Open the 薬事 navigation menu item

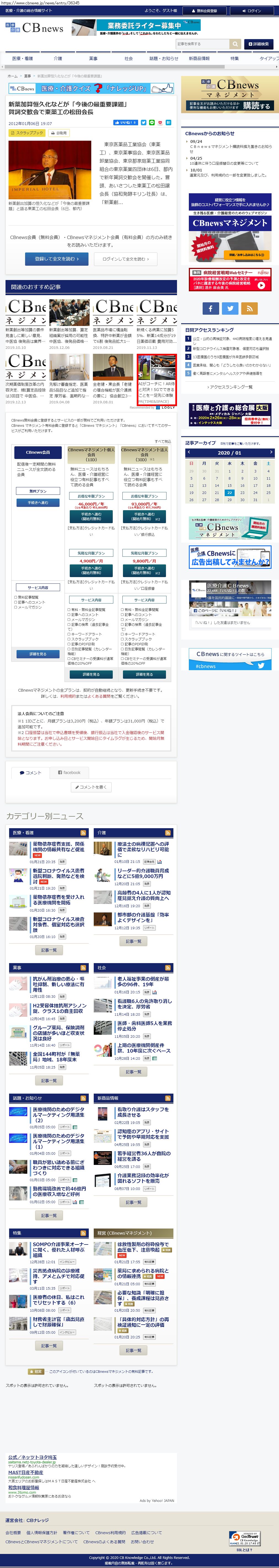click(x=93, y=58)
